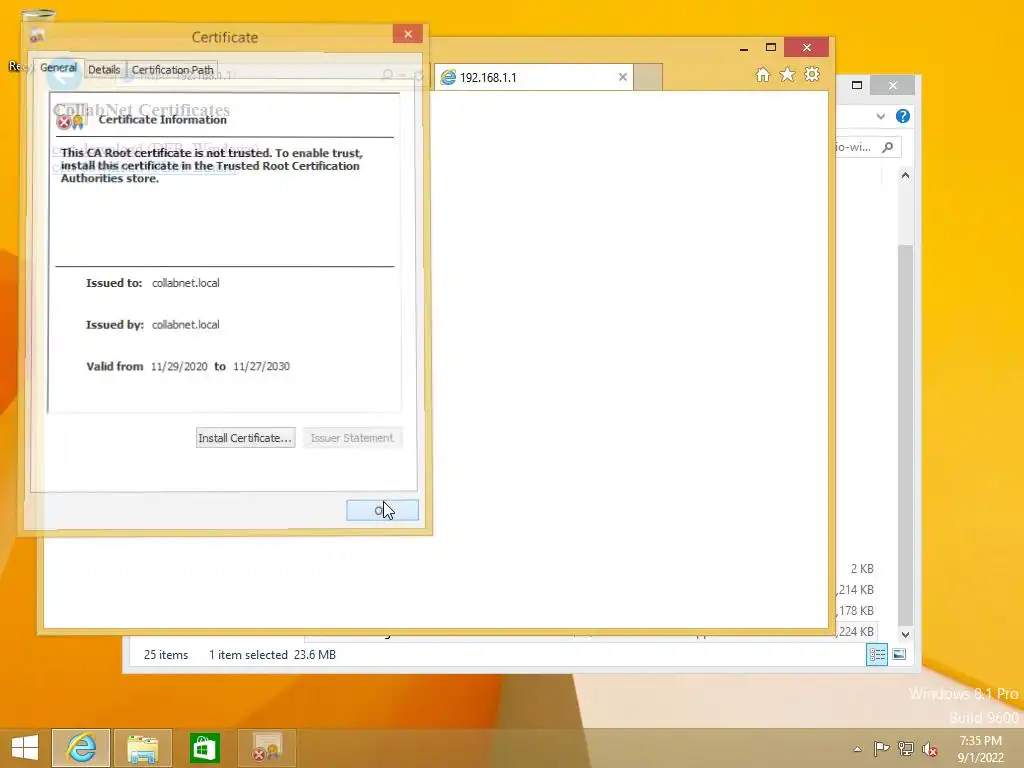Click File Explorer search magnifier icon

(x=888, y=148)
